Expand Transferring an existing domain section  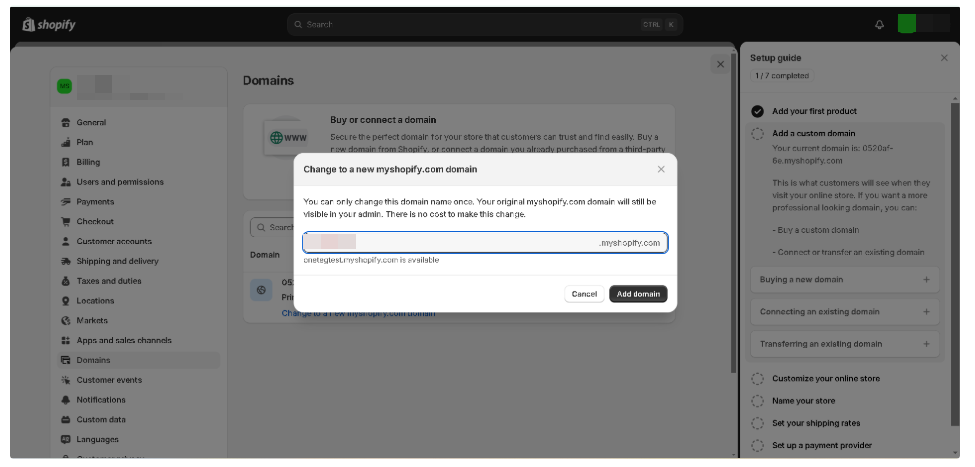click(x=926, y=344)
